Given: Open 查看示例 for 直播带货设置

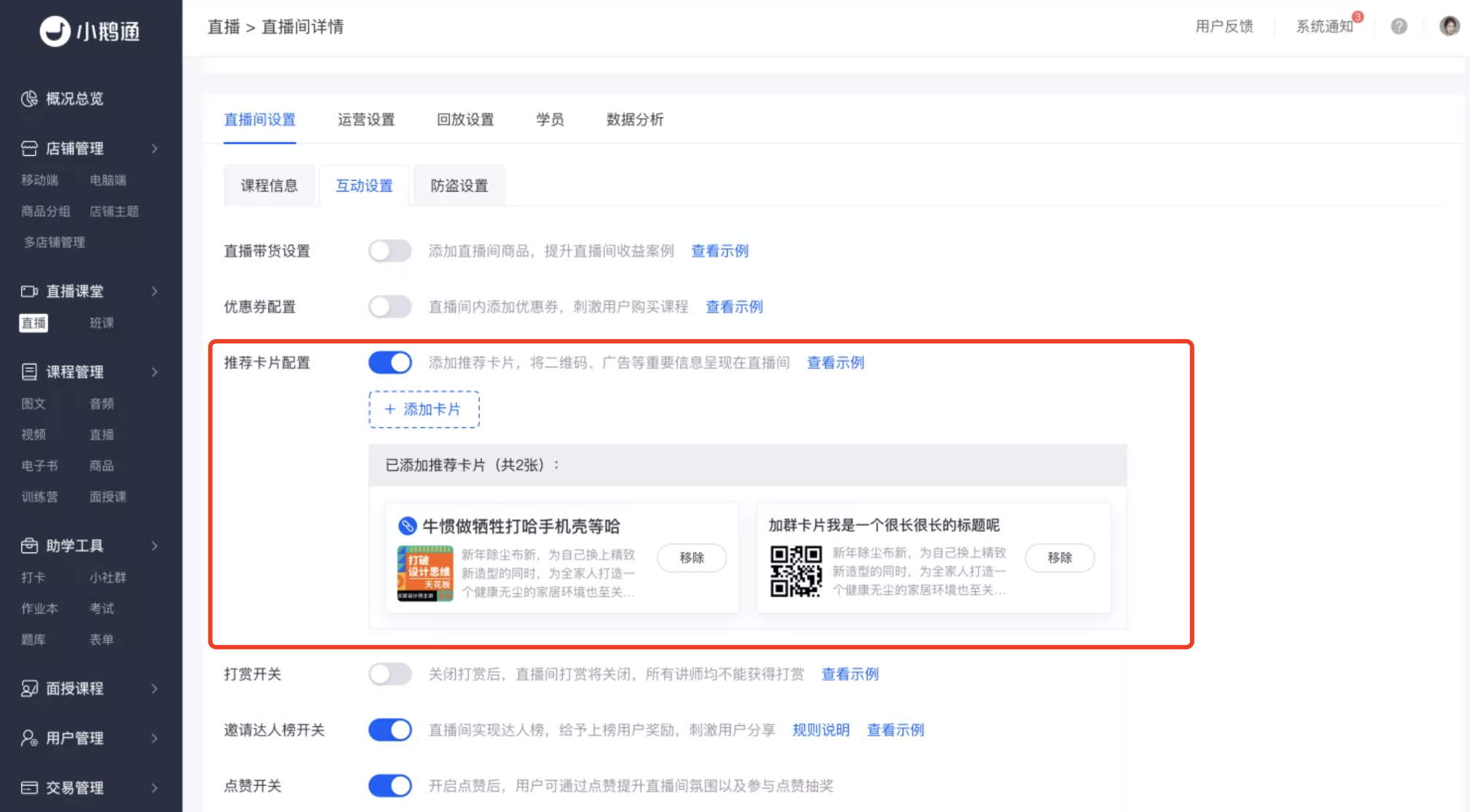Looking at the screenshot, I should 720,251.
